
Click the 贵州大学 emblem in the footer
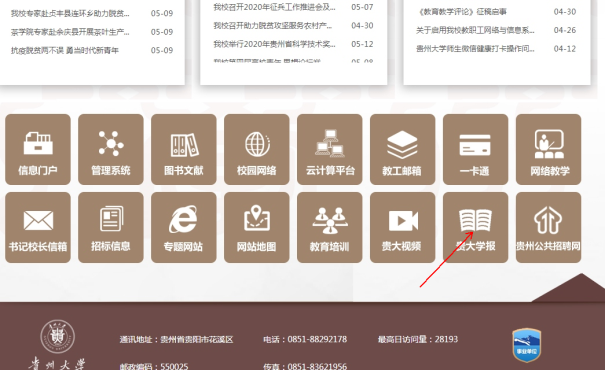(57, 336)
